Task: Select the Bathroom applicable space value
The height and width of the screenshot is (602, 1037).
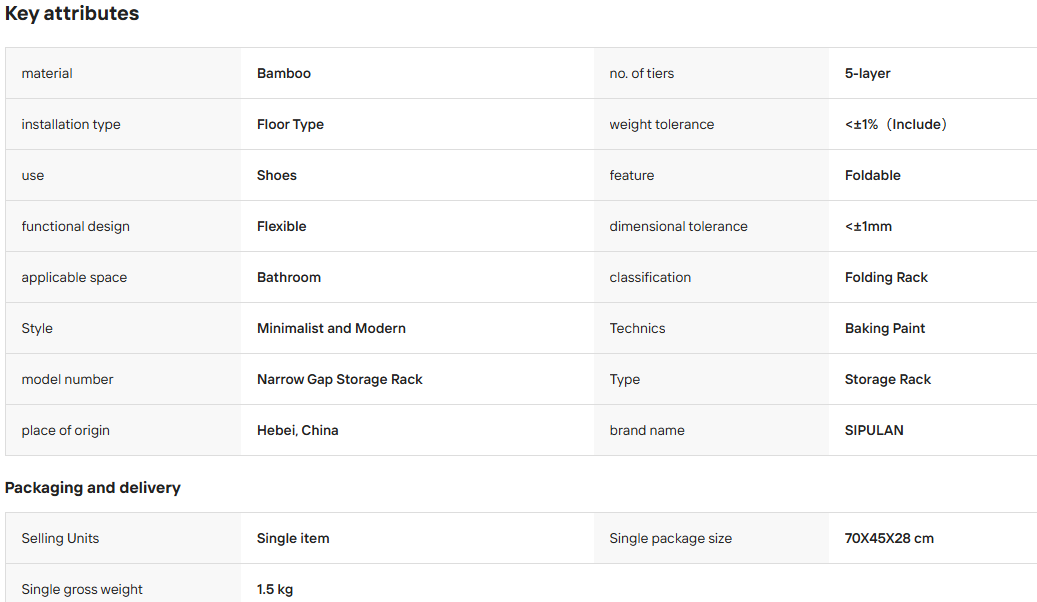Action: tap(289, 277)
